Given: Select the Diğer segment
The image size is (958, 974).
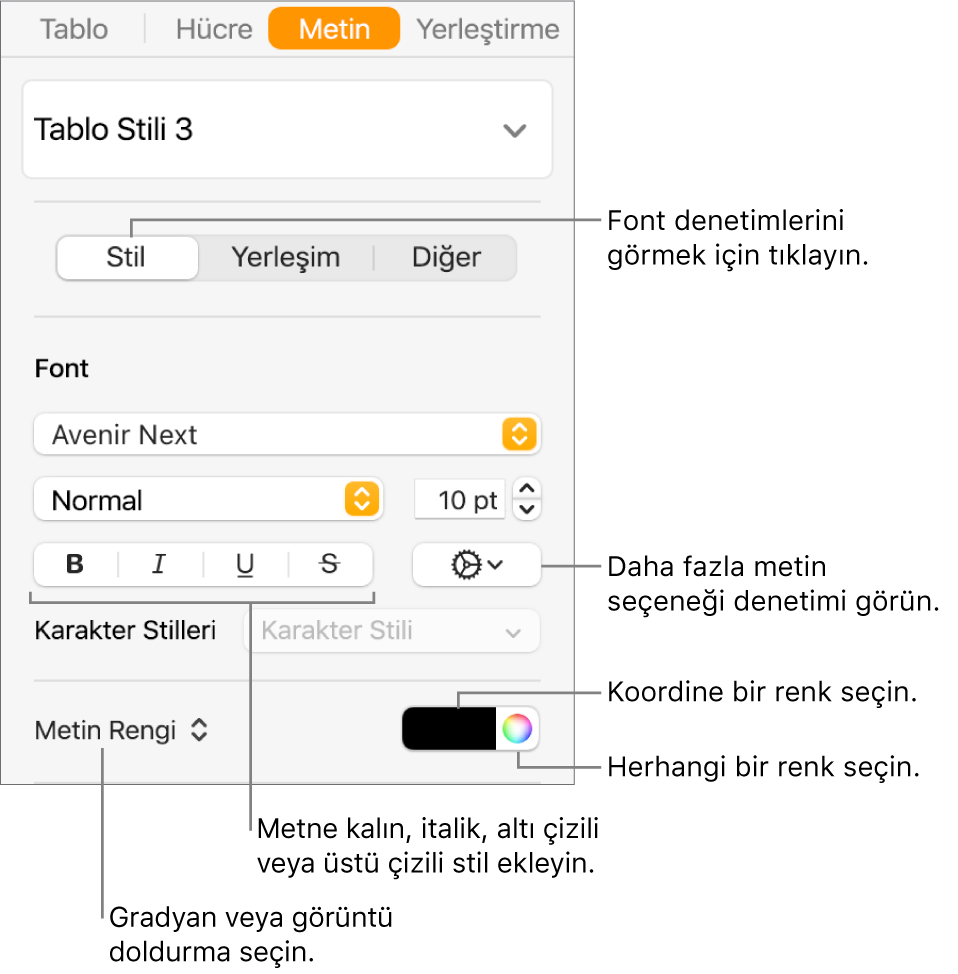Looking at the screenshot, I should point(446,257).
